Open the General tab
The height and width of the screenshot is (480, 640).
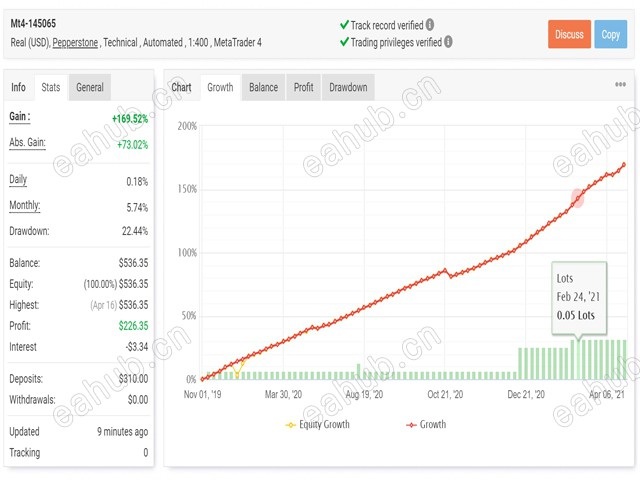click(x=89, y=87)
